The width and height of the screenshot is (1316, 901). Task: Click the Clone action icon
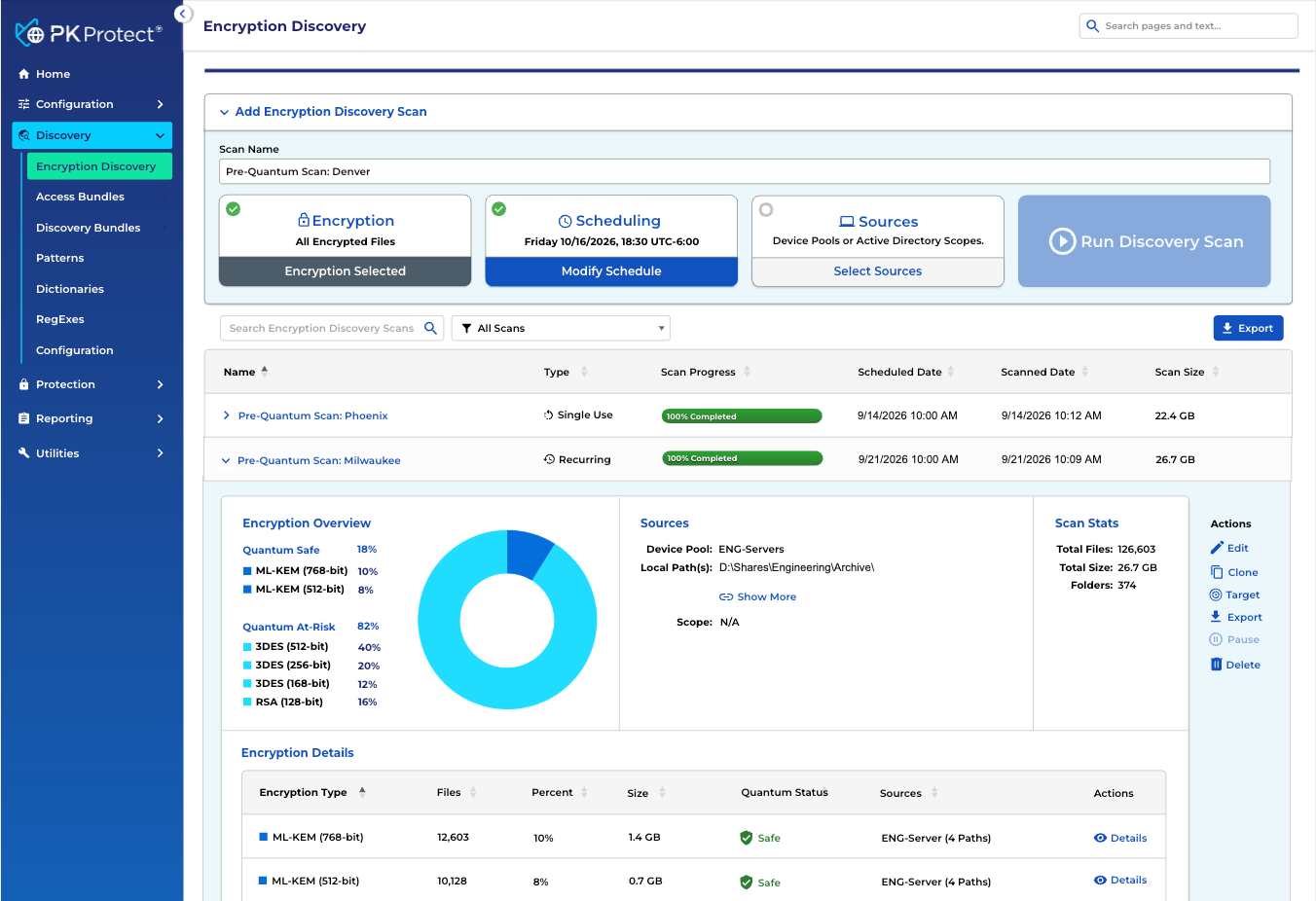click(1217, 572)
